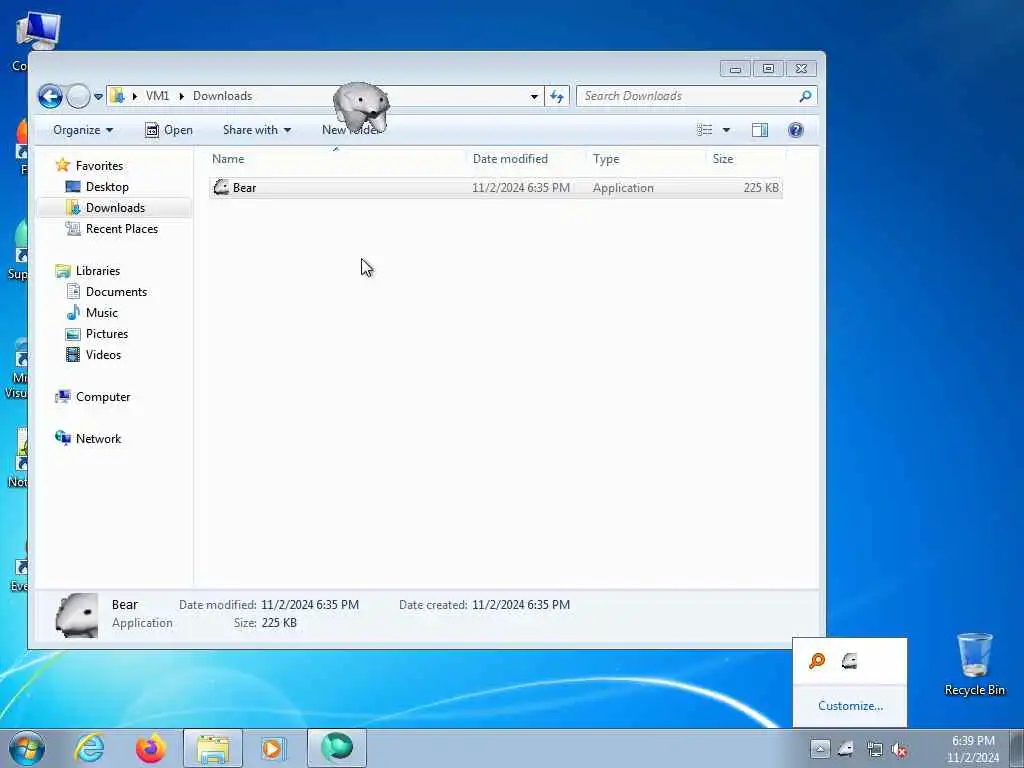Select VM1 in the address path
Viewport: 1024px width, 768px height.
[x=157, y=96]
